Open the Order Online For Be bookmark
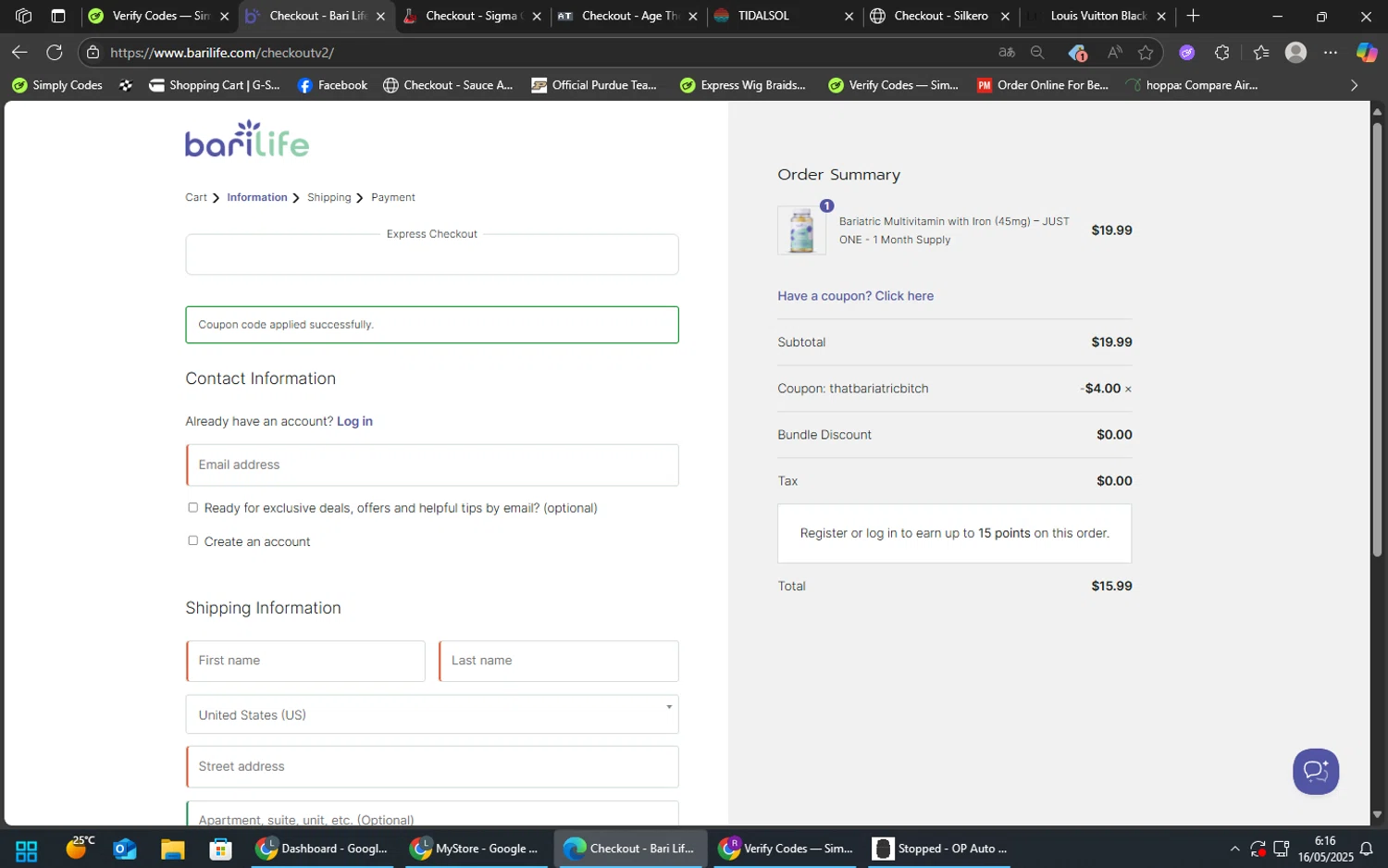This screenshot has height=868, width=1388. [x=1043, y=85]
